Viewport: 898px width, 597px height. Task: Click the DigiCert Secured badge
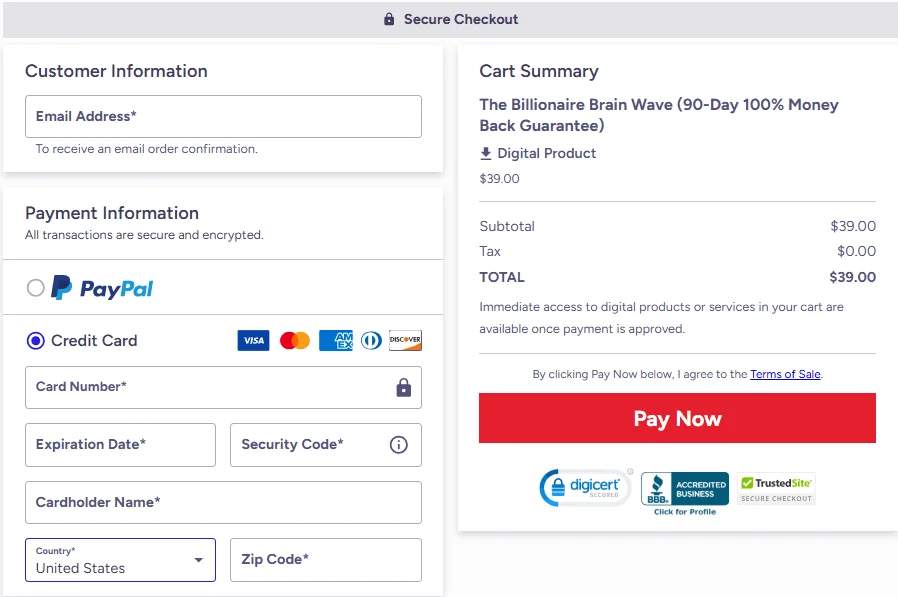[586, 488]
